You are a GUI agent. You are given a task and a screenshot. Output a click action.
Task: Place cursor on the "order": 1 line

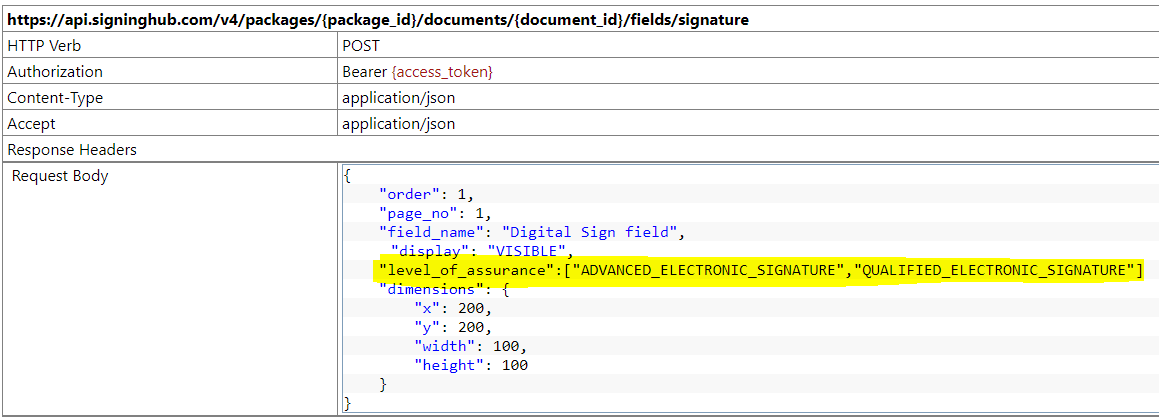(x=425, y=194)
